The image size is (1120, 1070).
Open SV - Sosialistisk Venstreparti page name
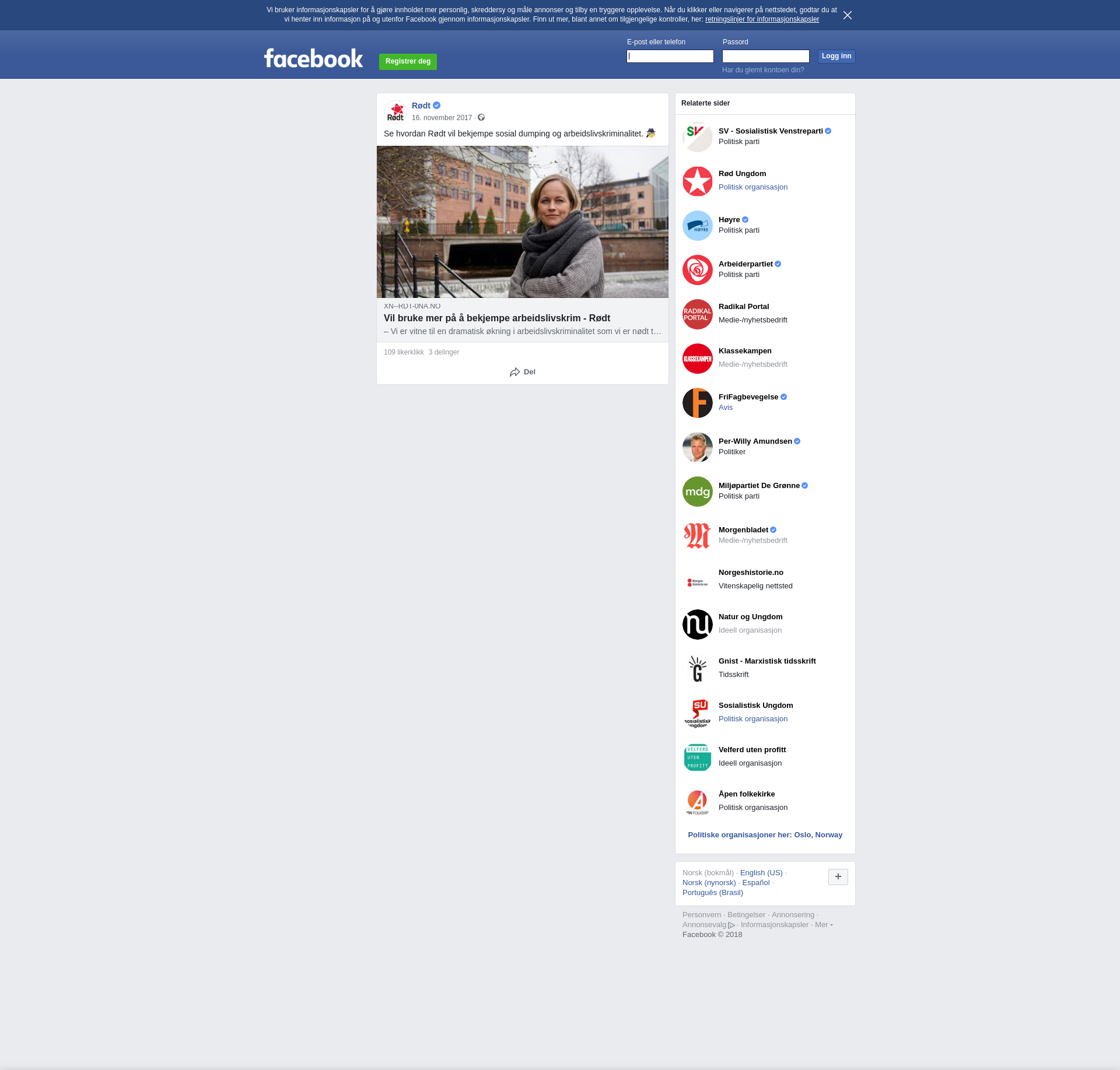[771, 131]
